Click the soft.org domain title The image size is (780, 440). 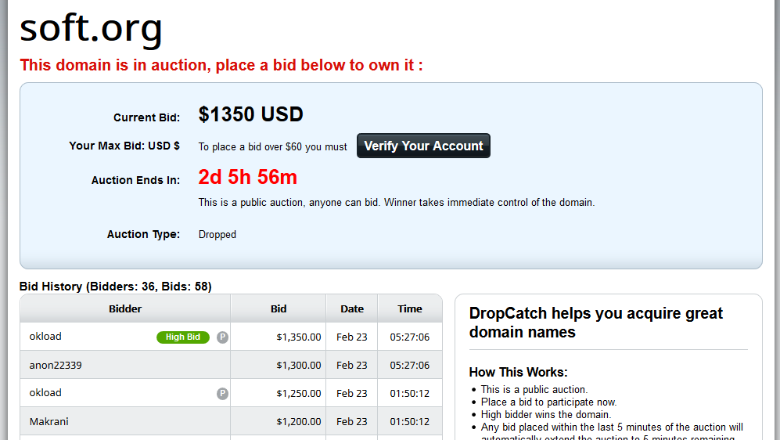[91, 28]
